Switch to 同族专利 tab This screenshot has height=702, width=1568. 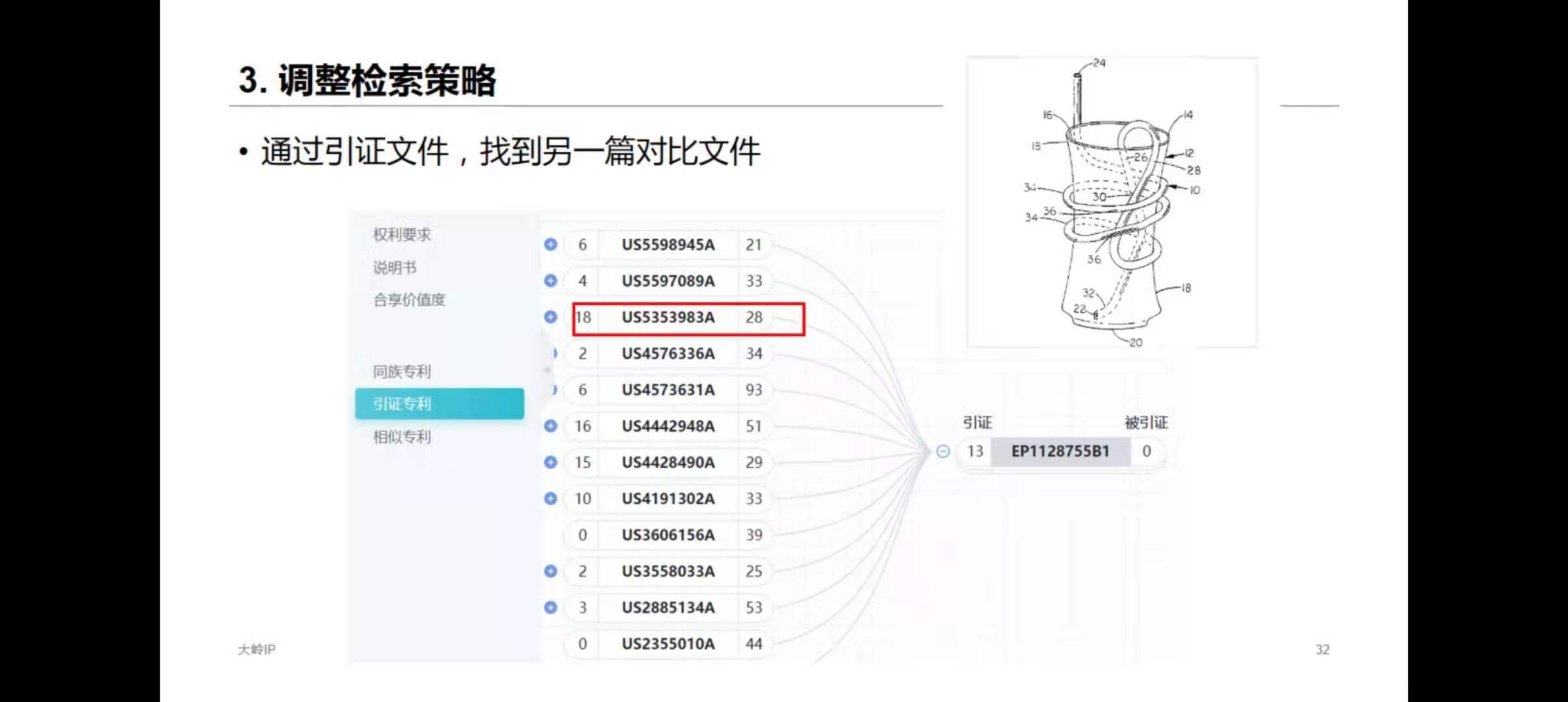point(402,371)
